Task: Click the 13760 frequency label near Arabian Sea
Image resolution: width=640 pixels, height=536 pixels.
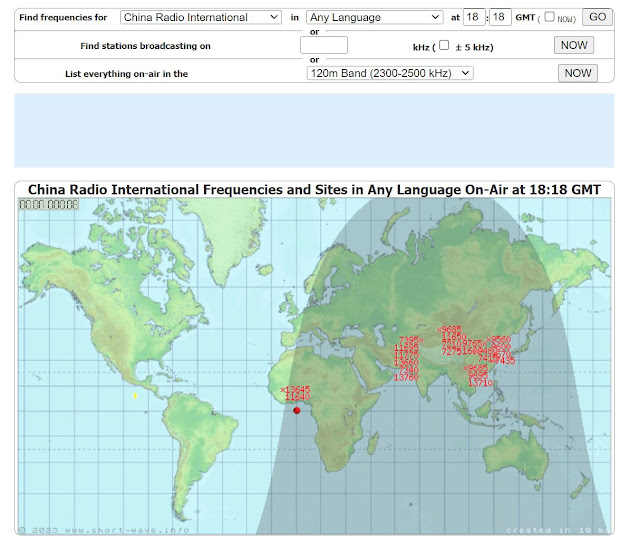Action: click(x=406, y=378)
